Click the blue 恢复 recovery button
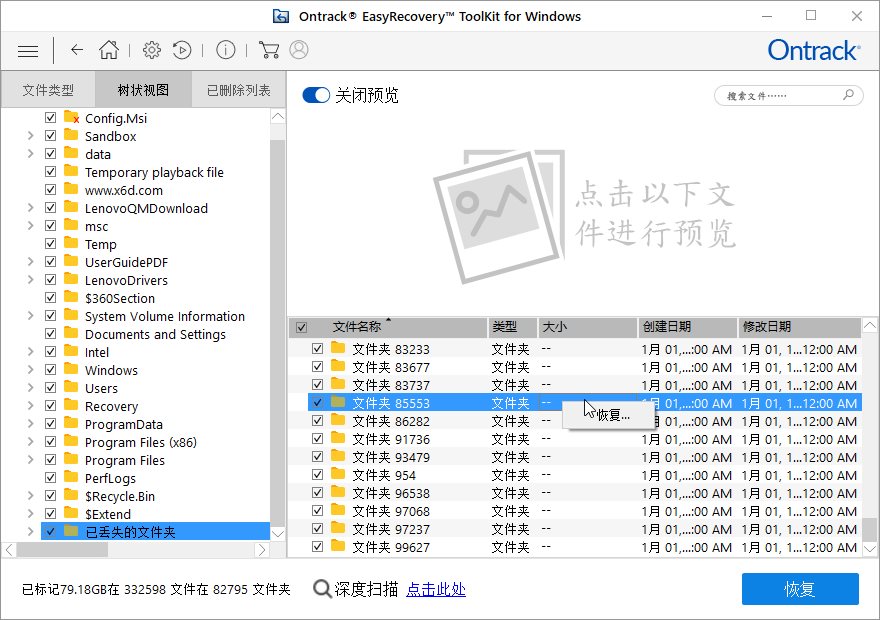The width and height of the screenshot is (880, 620). click(x=800, y=588)
